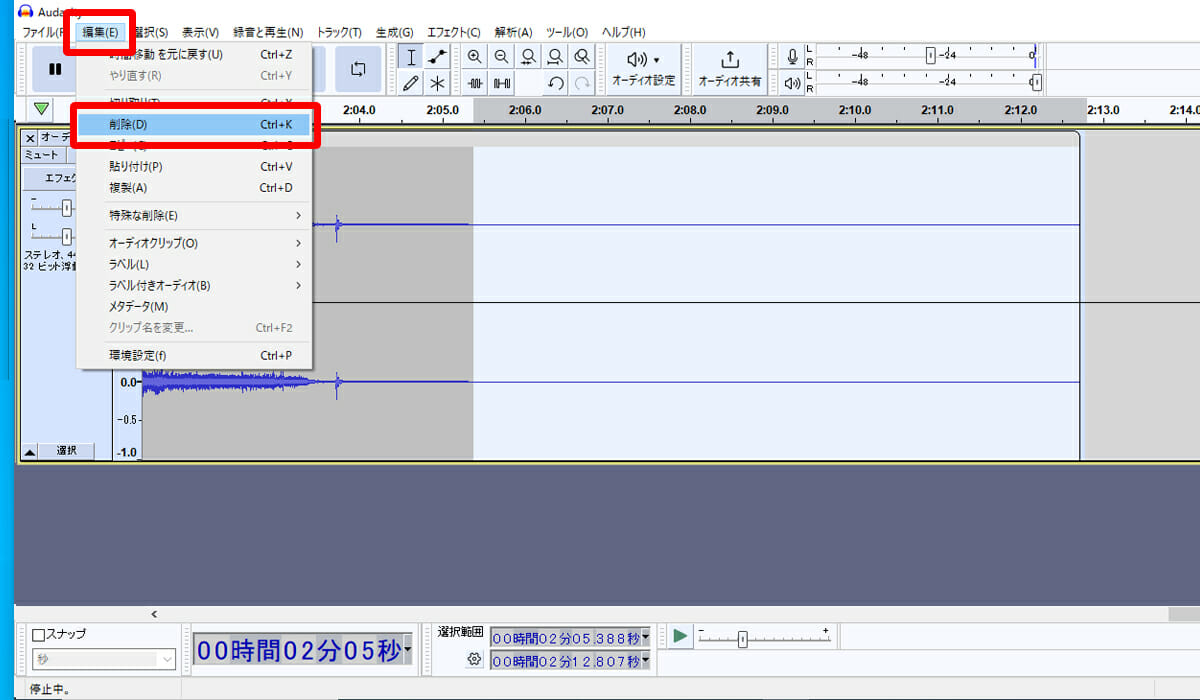Image resolution: width=1200 pixels, height=700 pixels.
Task: Enable the スナップ checkbox
Action: [x=39, y=634]
